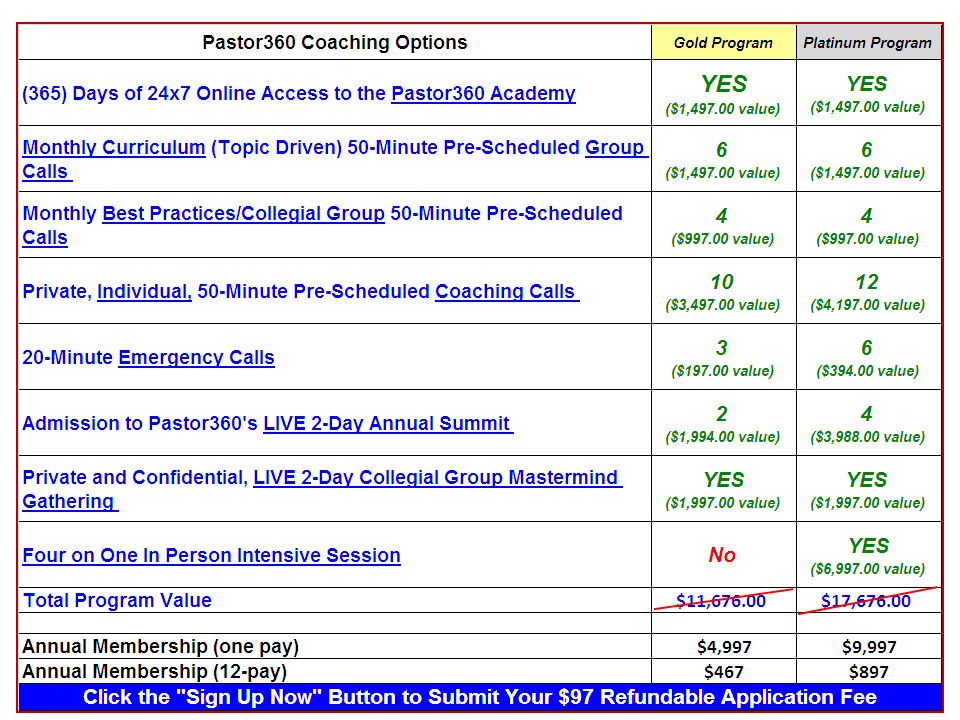
Task: Open the Best Practices/Collegial Group link
Action: (243, 213)
